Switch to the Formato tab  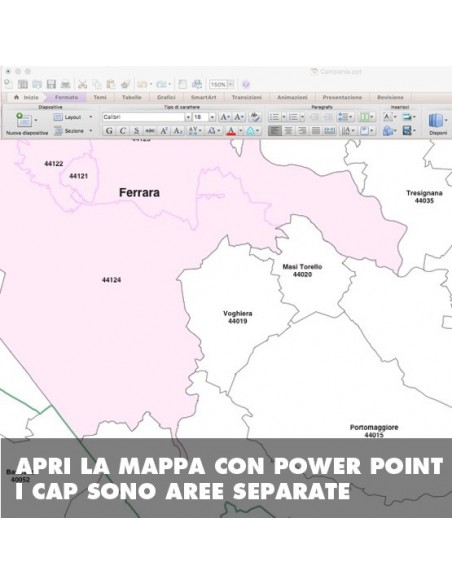[66, 97]
